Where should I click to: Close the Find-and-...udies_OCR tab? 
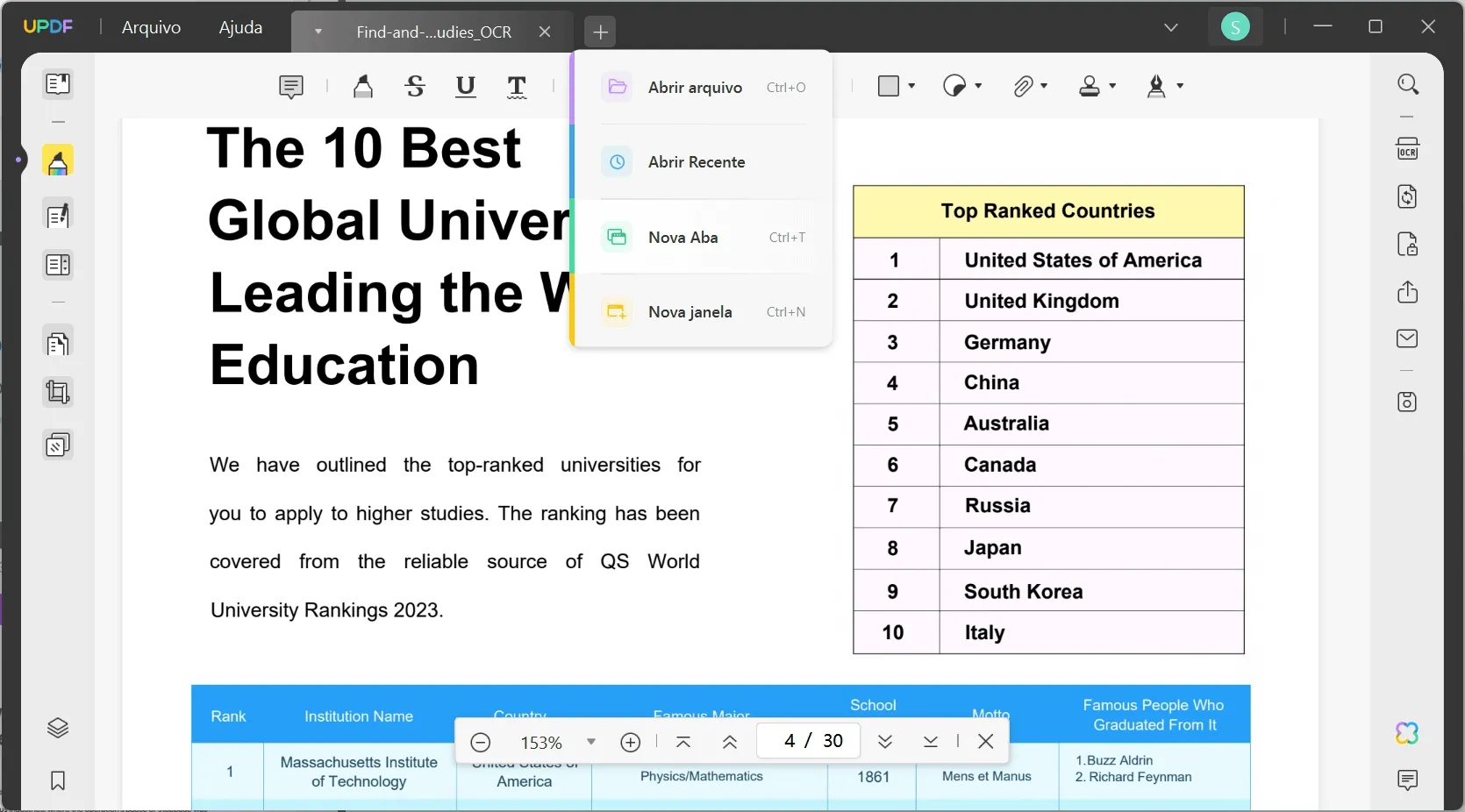(x=545, y=32)
